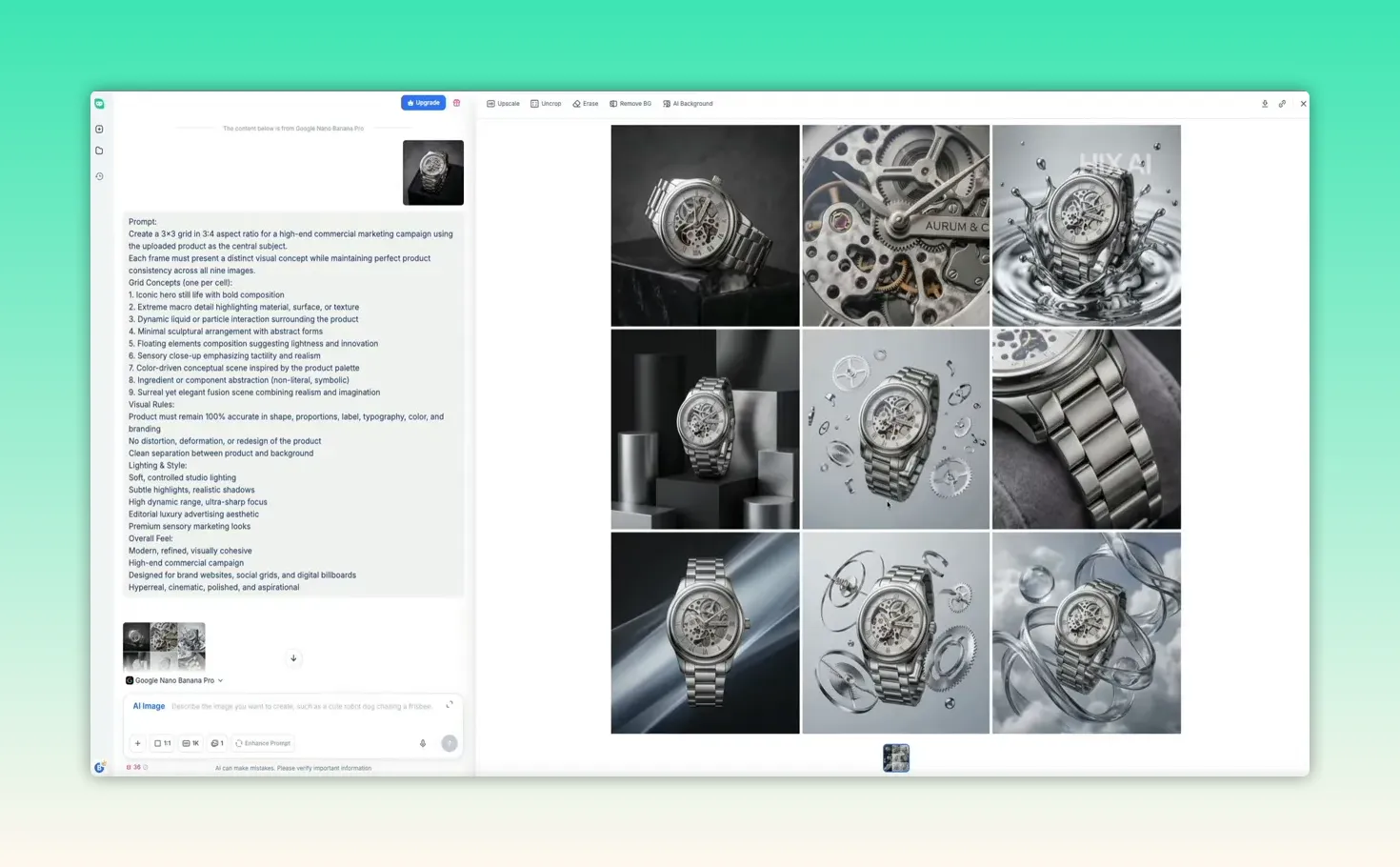The width and height of the screenshot is (1400, 867).
Task: Expand the prompt input box
Action: click(x=450, y=705)
